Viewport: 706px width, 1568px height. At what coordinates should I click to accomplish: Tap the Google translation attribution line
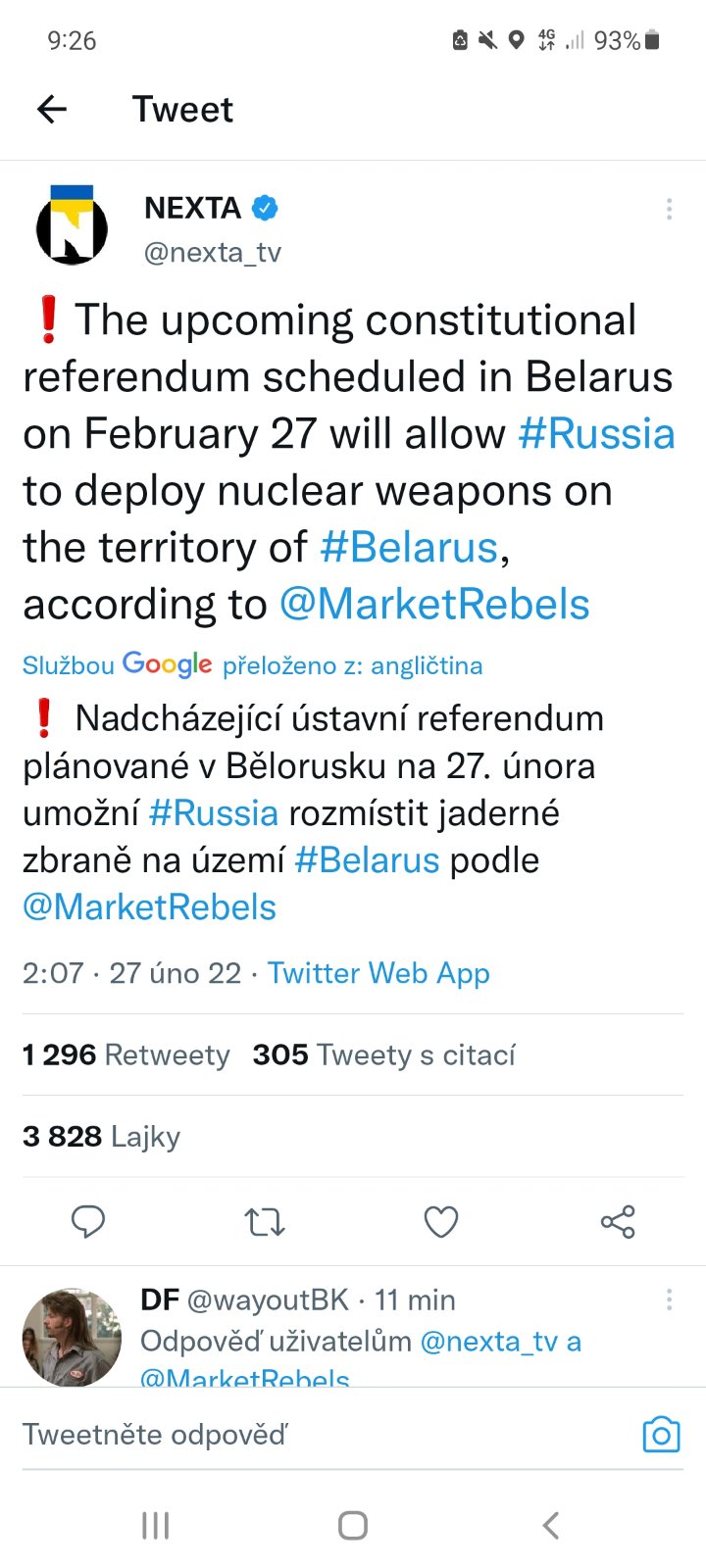pyautogui.click(x=252, y=665)
